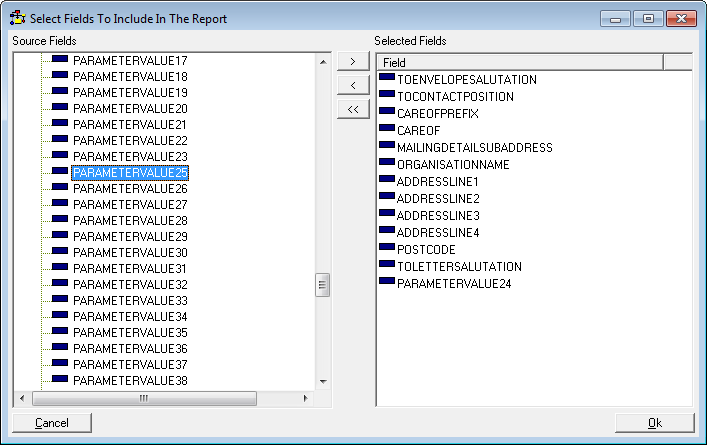Select PARAMETERVALUE19 in Source Fields

(x=130, y=92)
